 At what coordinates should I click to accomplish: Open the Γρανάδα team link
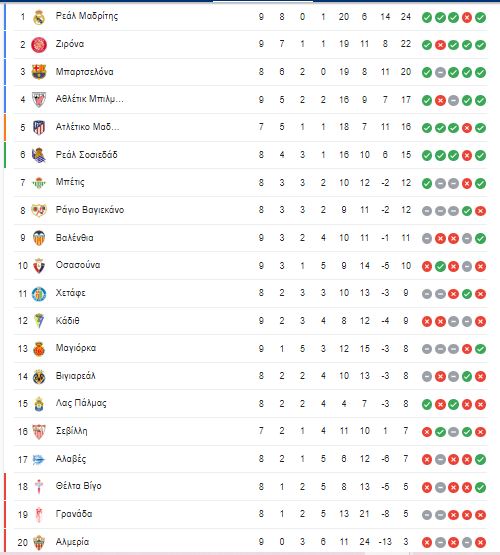74,514
